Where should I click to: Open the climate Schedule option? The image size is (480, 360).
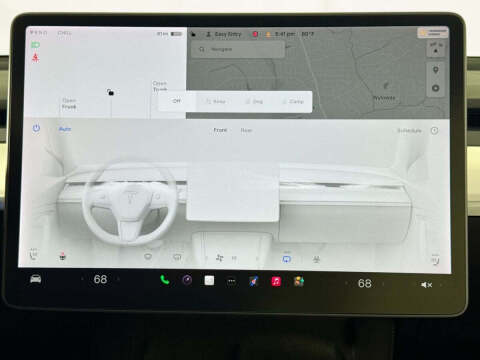point(409,131)
